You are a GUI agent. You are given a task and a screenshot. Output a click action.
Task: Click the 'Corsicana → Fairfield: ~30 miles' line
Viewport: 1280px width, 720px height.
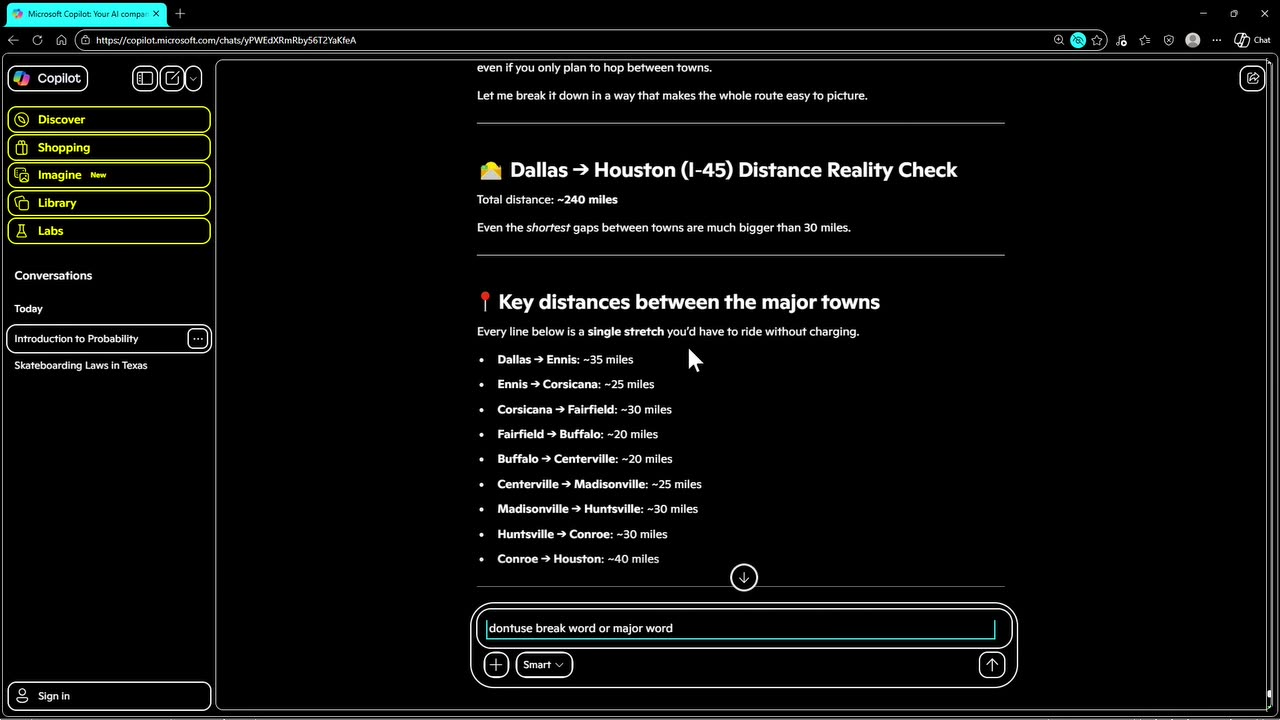point(584,410)
